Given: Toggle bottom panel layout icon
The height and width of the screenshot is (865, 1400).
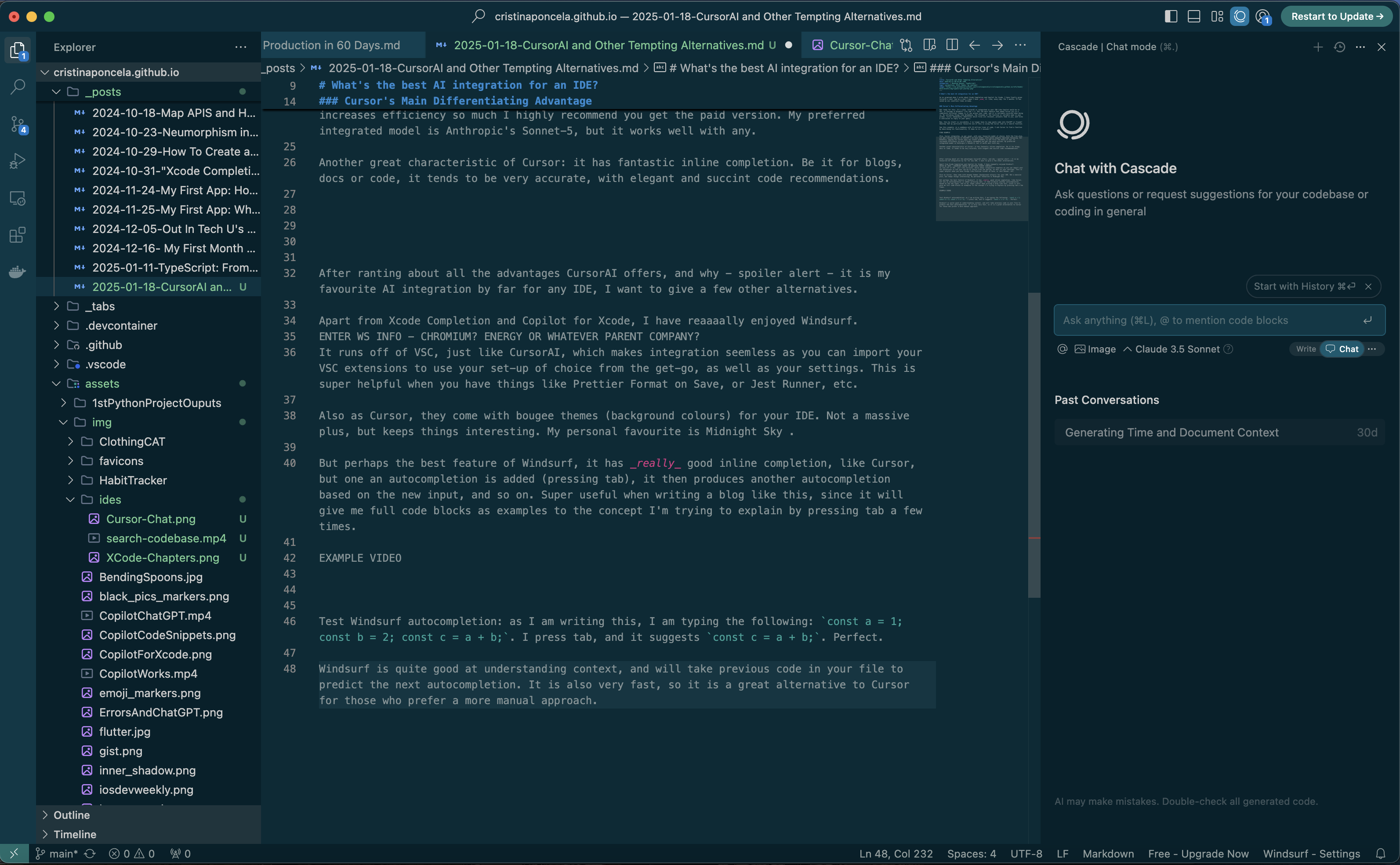Looking at the screenshot, I should [1193, 16].
